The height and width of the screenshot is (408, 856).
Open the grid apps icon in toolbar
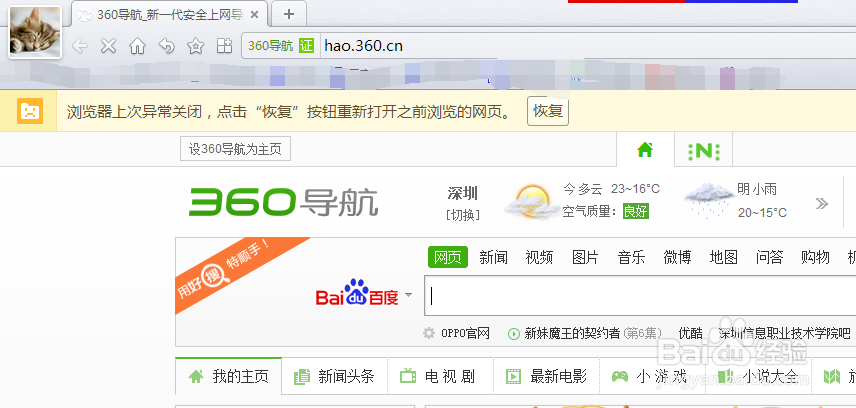click(224, 46)
